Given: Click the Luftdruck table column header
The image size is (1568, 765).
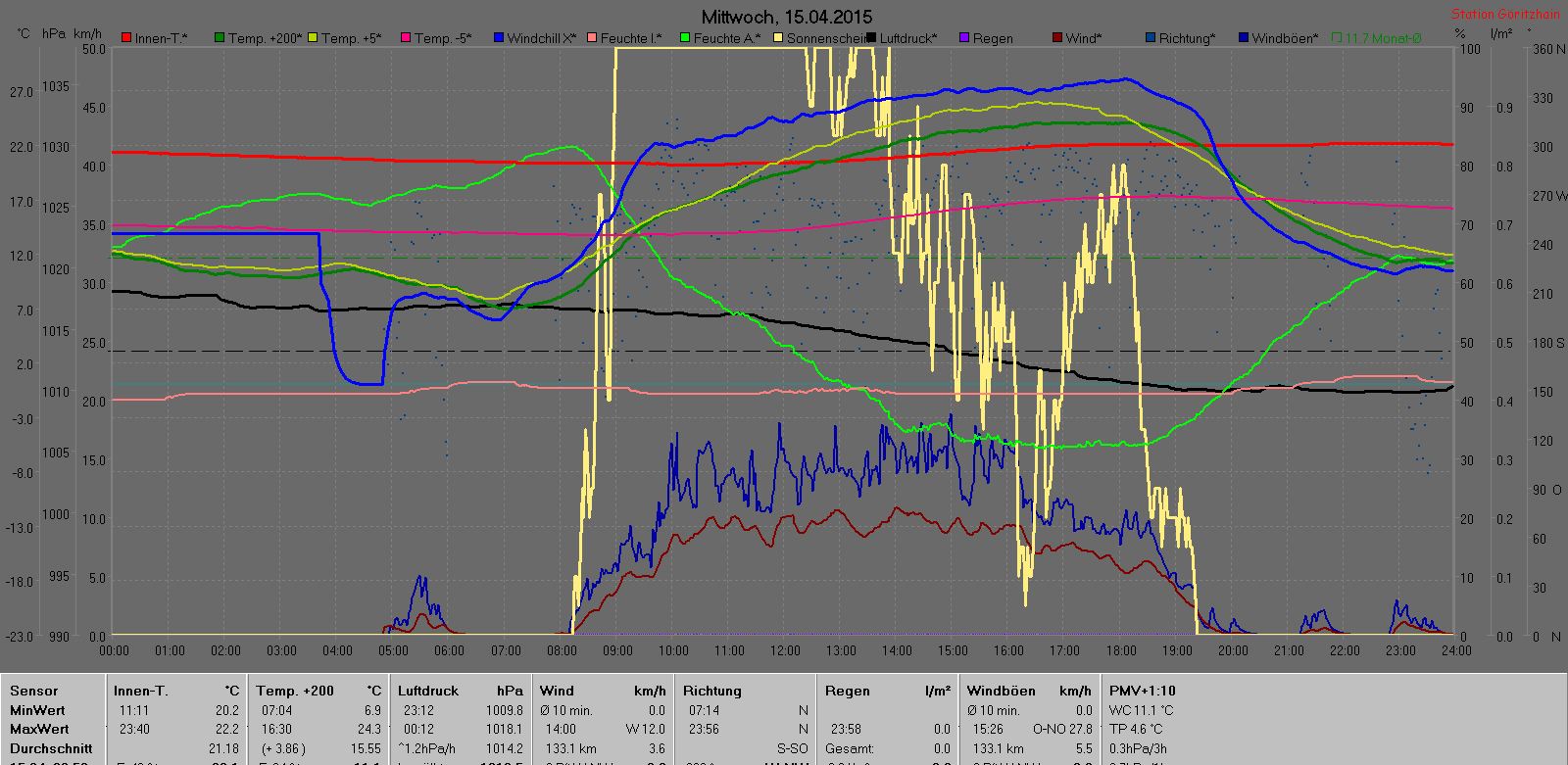Looking at the screenshot, I should click(428, 691).
